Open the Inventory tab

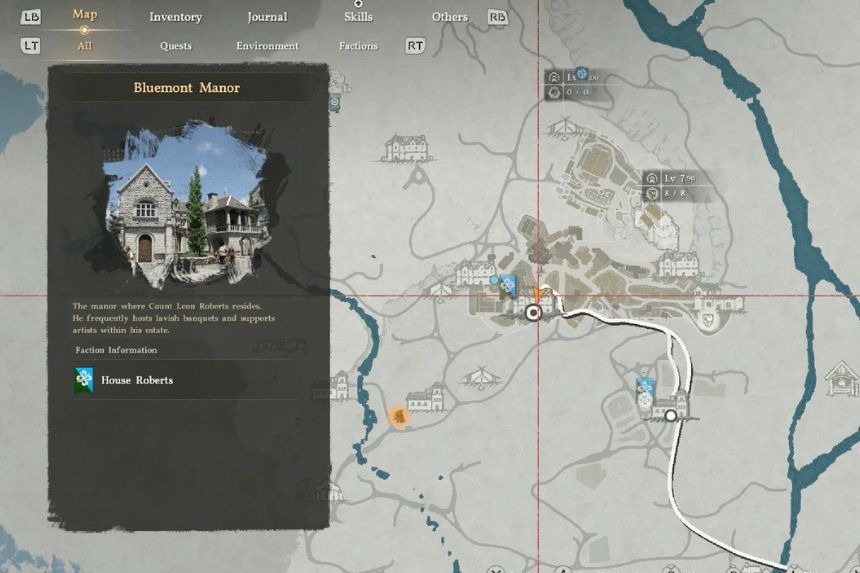(175, 17)
